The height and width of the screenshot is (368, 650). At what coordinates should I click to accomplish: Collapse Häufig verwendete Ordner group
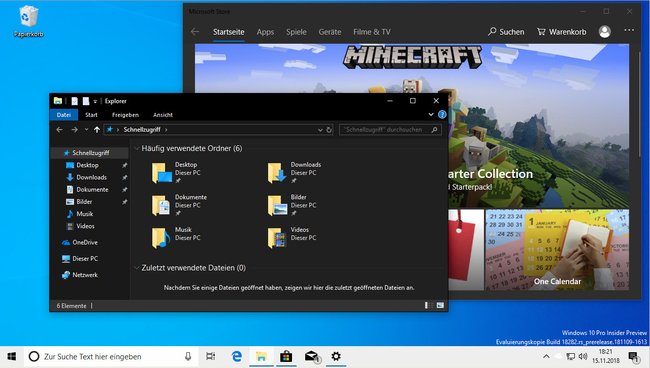coord(137,148)
